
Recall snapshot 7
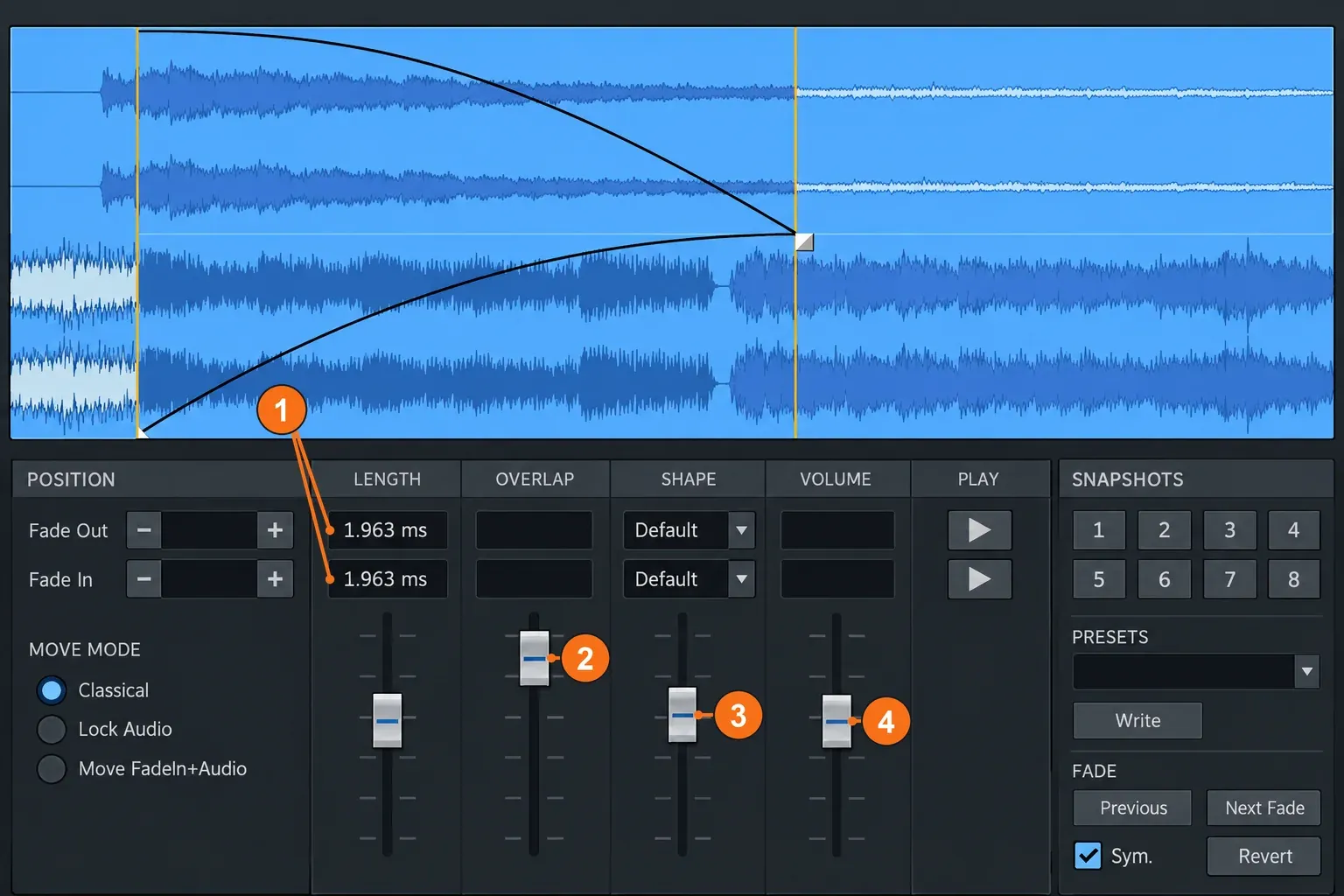(x=1229, y=579)
